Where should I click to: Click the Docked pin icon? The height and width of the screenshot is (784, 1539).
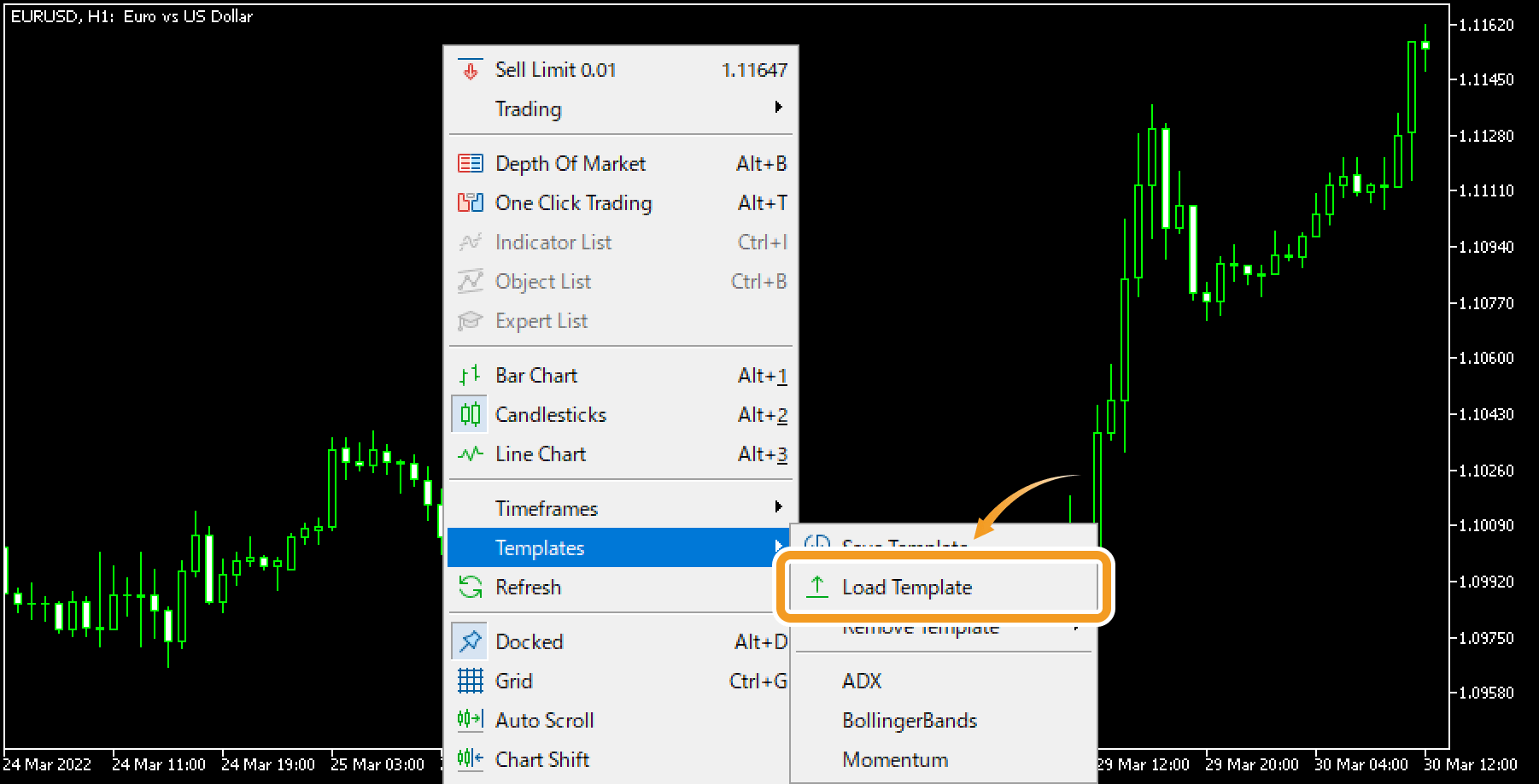470,641
